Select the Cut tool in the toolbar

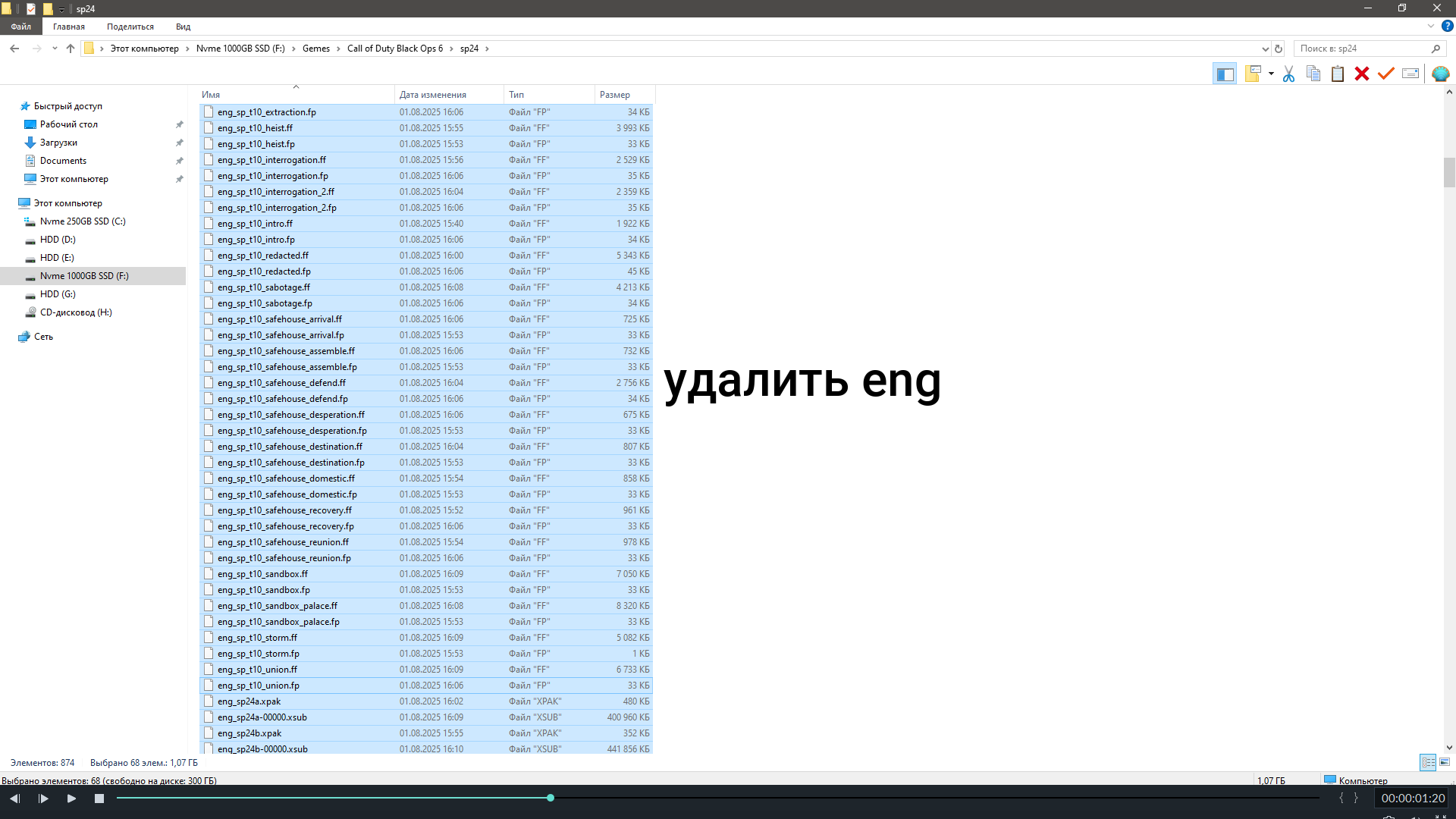tap(1288, 74)
